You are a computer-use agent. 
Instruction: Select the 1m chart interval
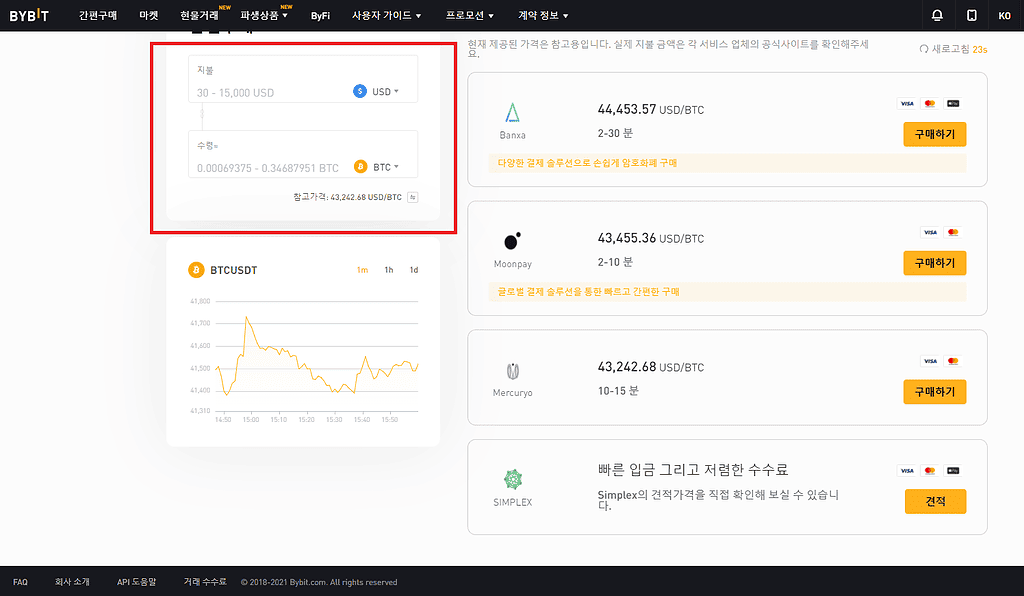click(x=362, y=270)
